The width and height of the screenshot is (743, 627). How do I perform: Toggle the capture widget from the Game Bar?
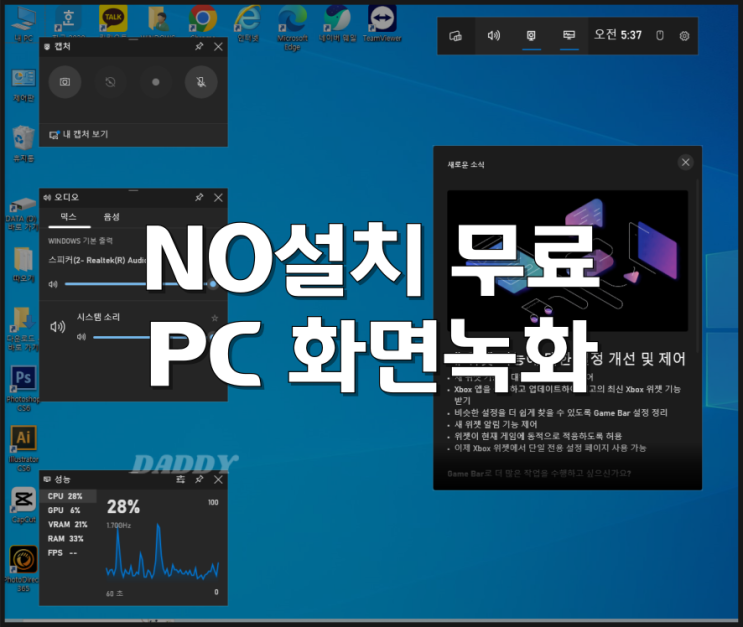[531, 36]
